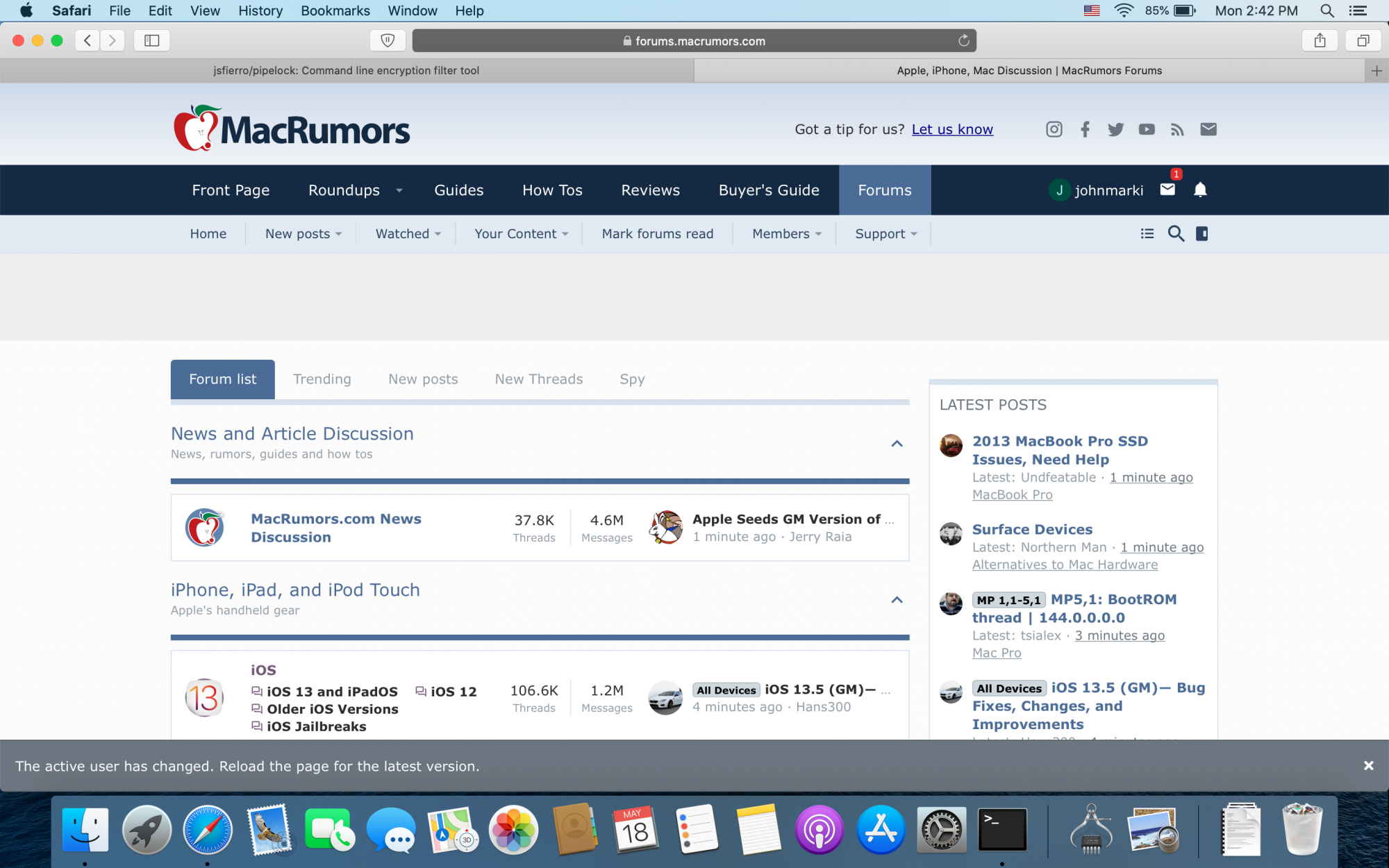Image resolution: width=1389 pixels, height=868 pixels.
Task: Open Surface Devices latest post
Action: click(x=1032, y=529)
